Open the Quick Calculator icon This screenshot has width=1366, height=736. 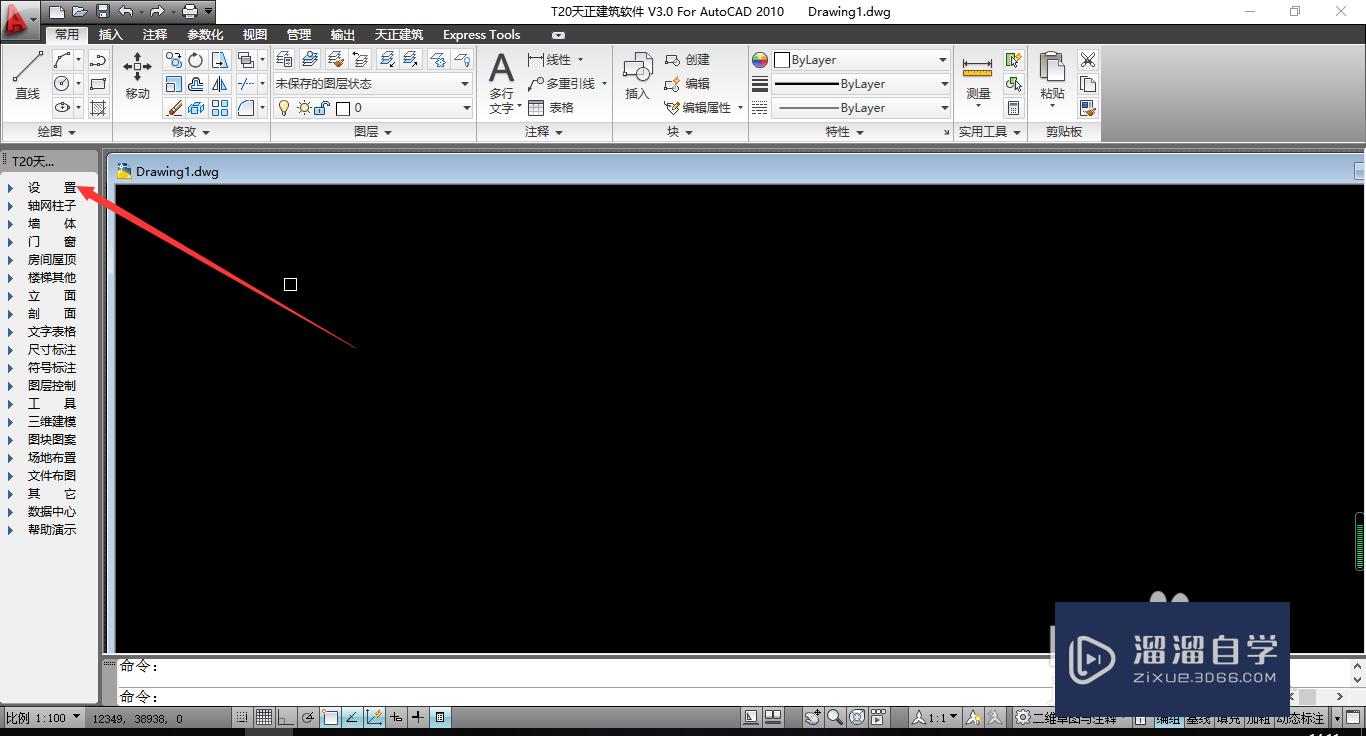point(1014,108)
